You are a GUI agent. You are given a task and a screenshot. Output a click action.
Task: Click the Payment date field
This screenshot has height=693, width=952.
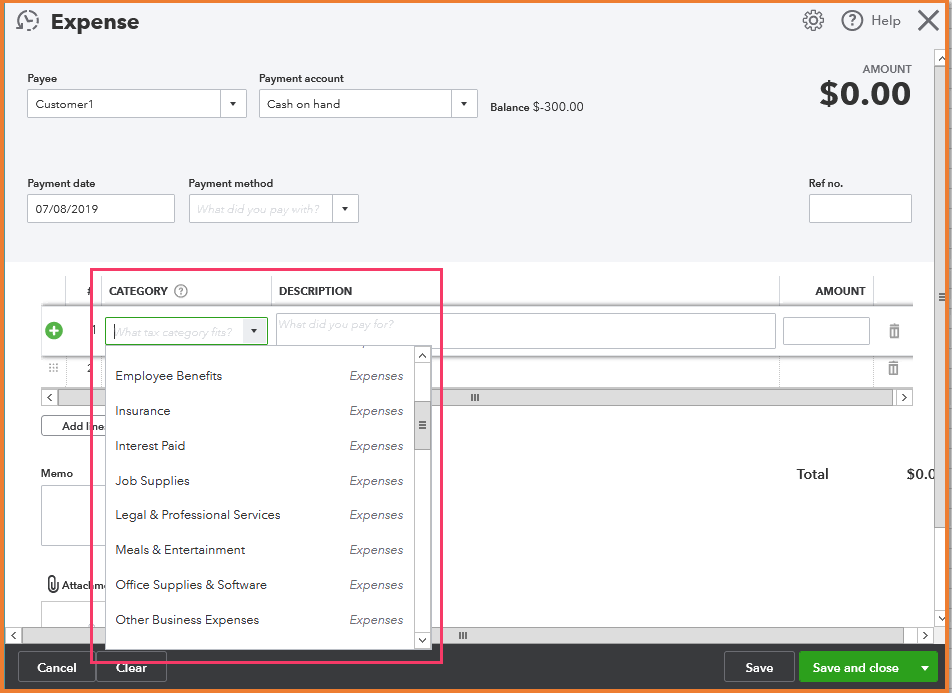tap(101, 209)
